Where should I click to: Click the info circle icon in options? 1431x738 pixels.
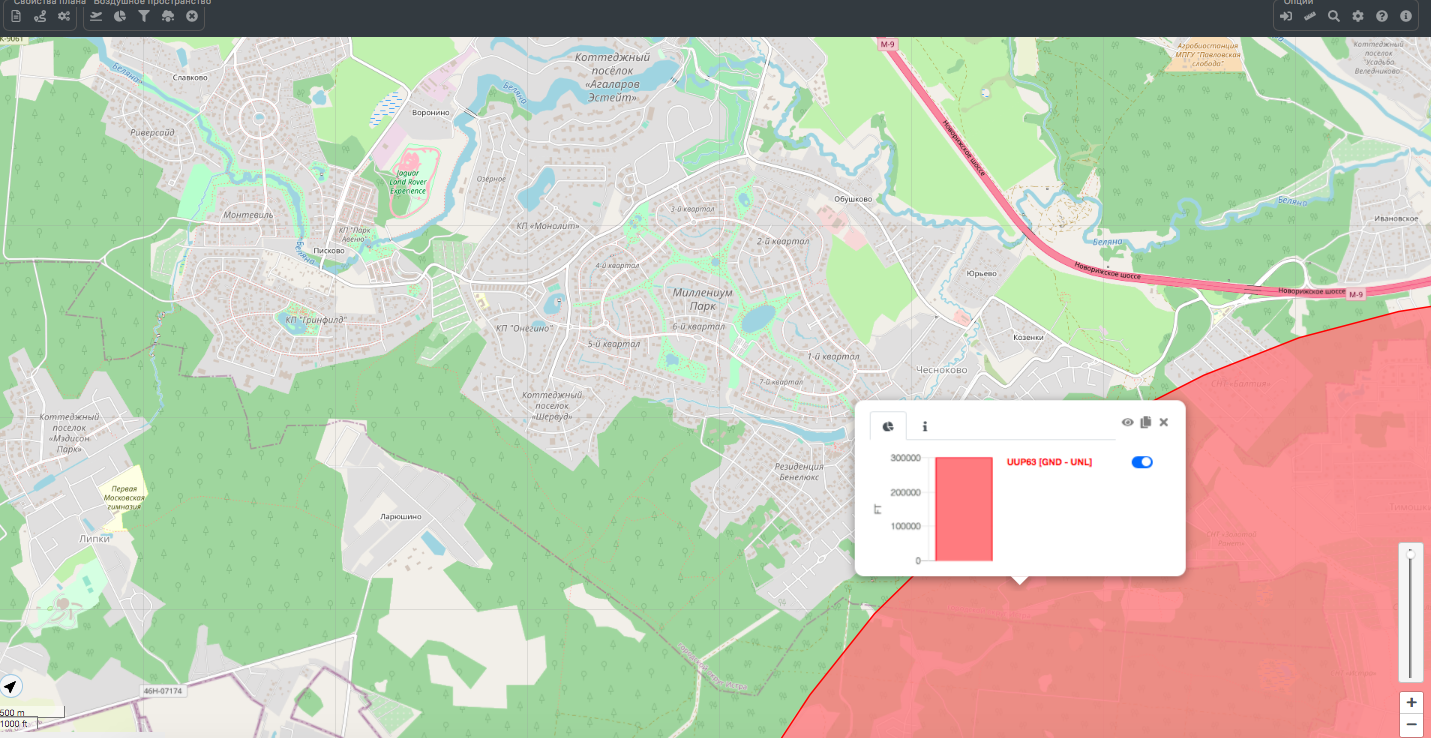tap(1406, 16)
